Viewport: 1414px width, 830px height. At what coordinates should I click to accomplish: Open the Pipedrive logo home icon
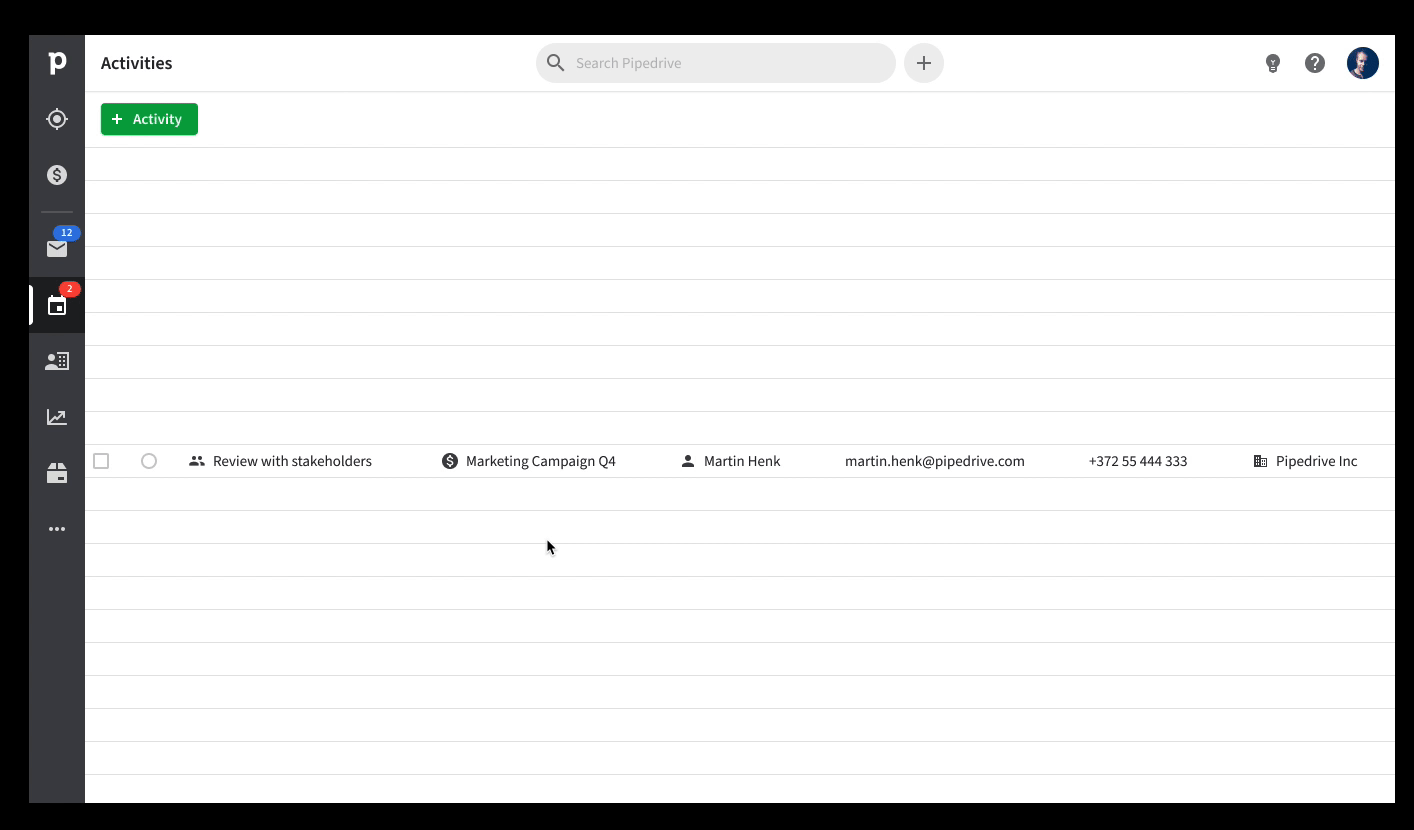tap(57, 63)
